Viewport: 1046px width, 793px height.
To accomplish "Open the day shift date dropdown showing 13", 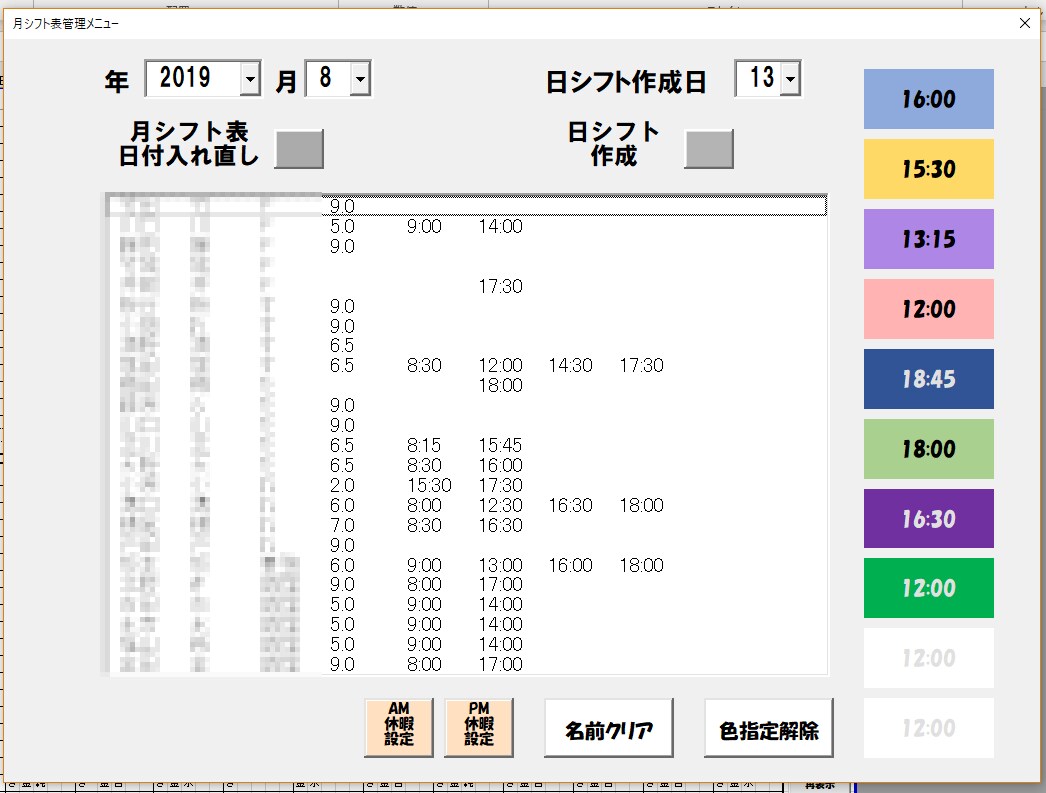I will click(791, 79).
